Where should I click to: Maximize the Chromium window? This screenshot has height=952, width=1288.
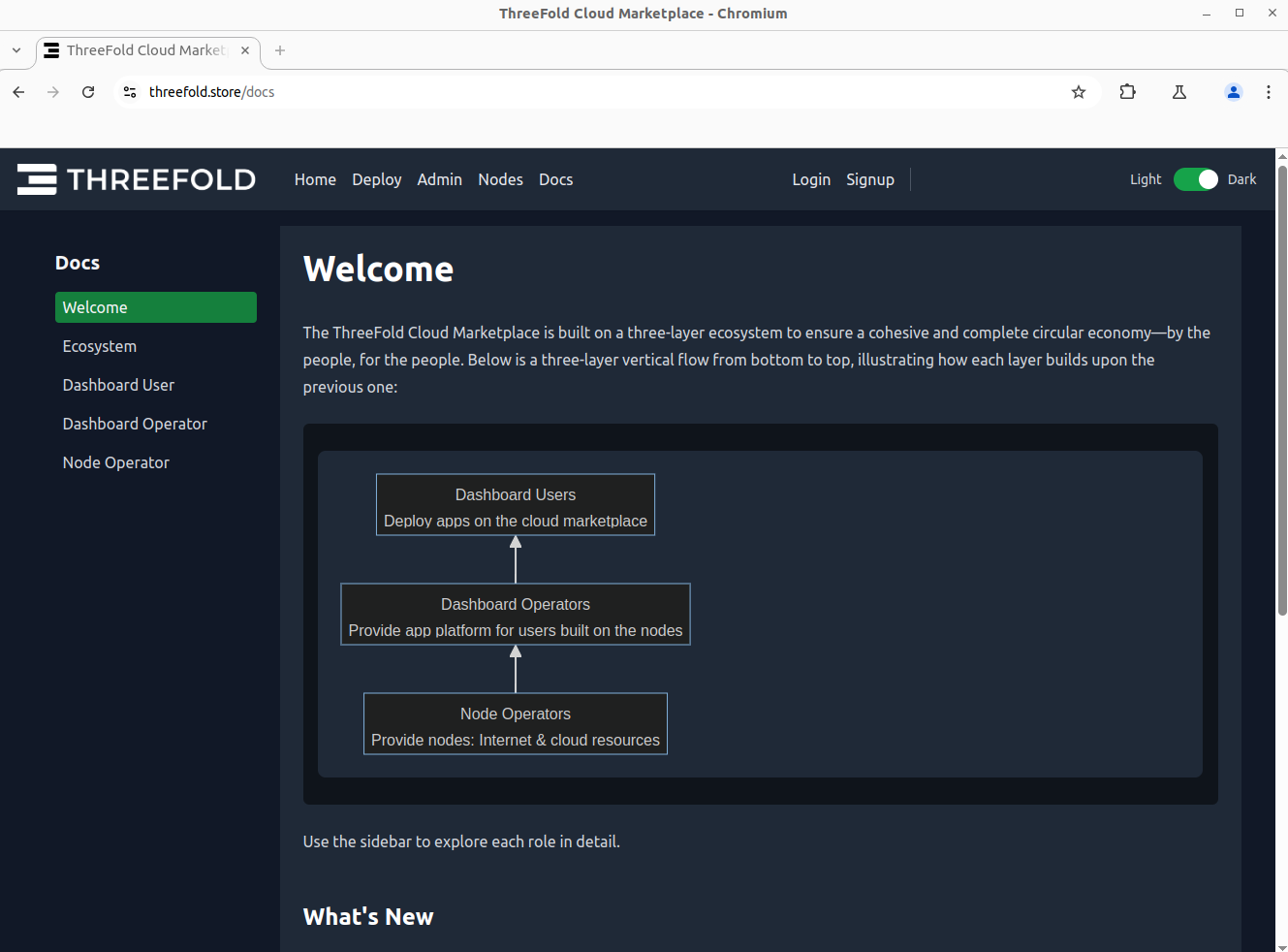click(x=1240, y=14)
